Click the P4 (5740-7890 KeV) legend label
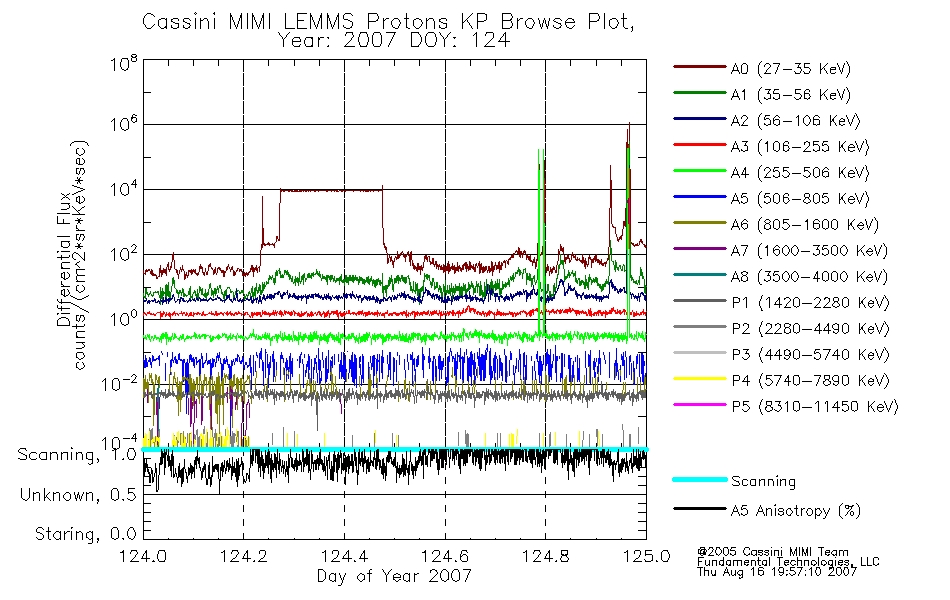 pyautogui.click(x=810, y=381)
